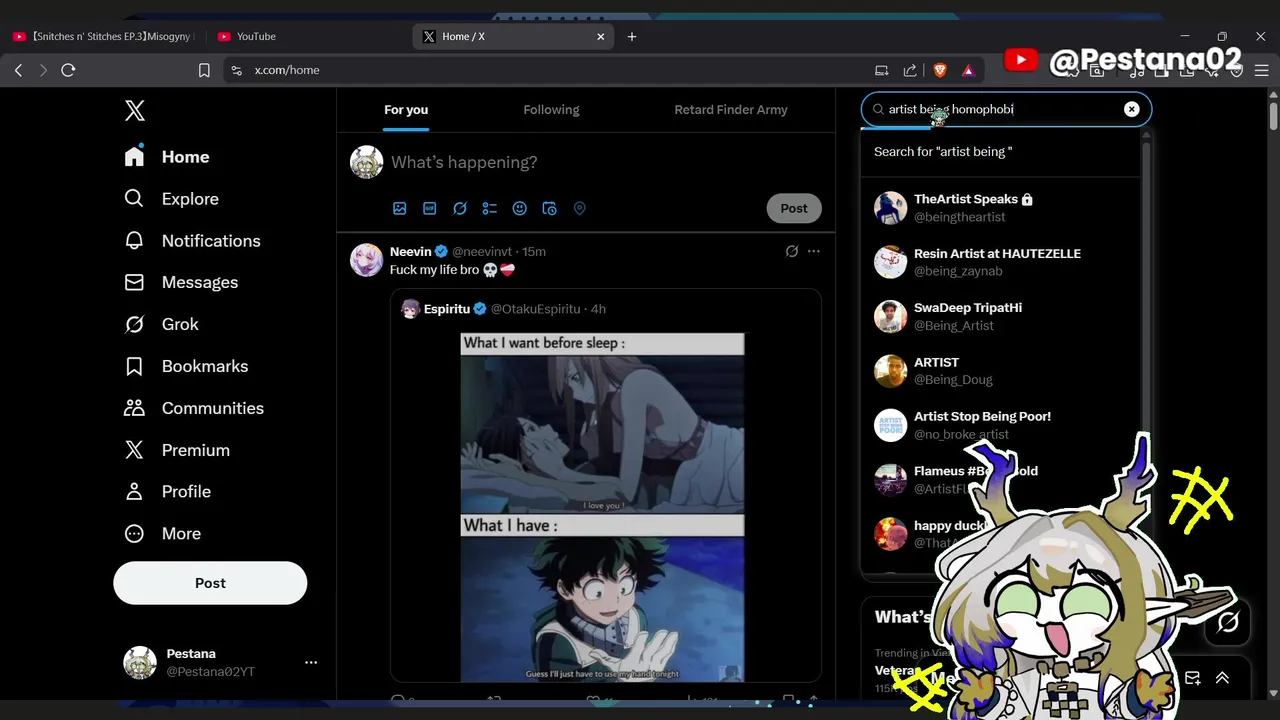Bookmark this page with the bookmark icon

(x=204, y=70)
